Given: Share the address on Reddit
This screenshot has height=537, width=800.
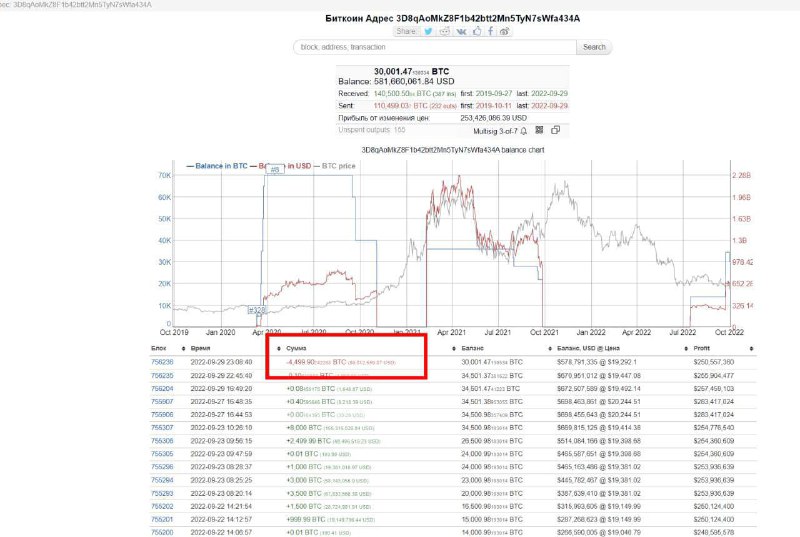Looking at the screenshot, I should tap(445, 32).
